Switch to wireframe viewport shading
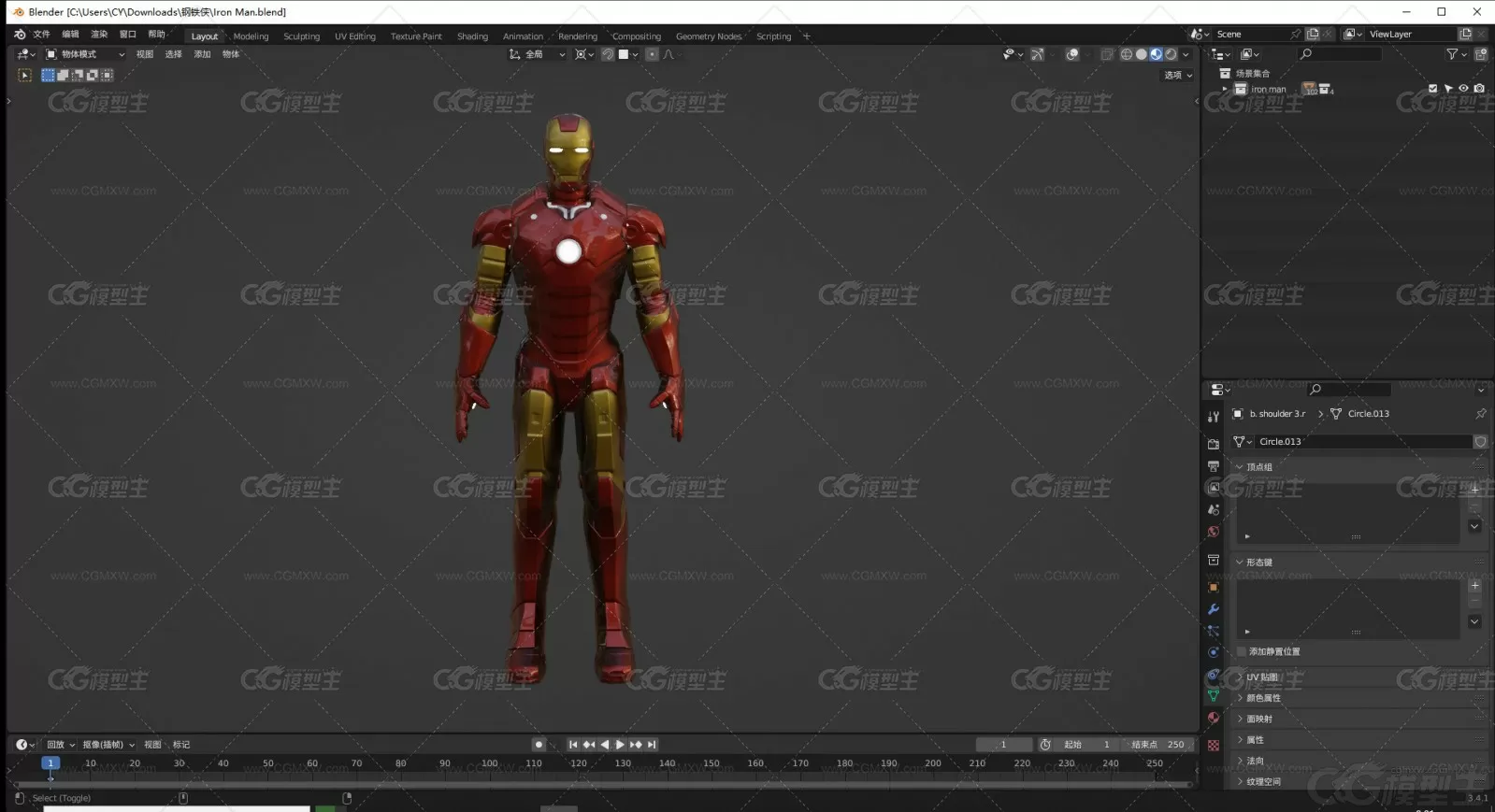Screen dimensions: 1495x812 1126,54
